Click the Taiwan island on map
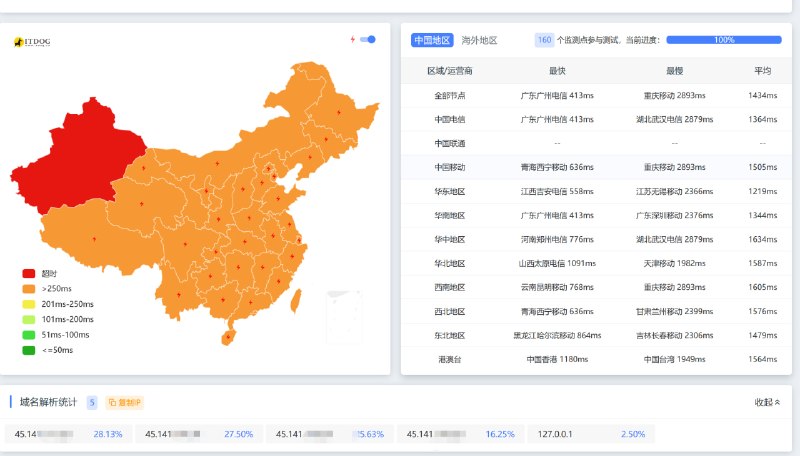The width and height of the screenshot is (800, 456). tap(295, 301)
